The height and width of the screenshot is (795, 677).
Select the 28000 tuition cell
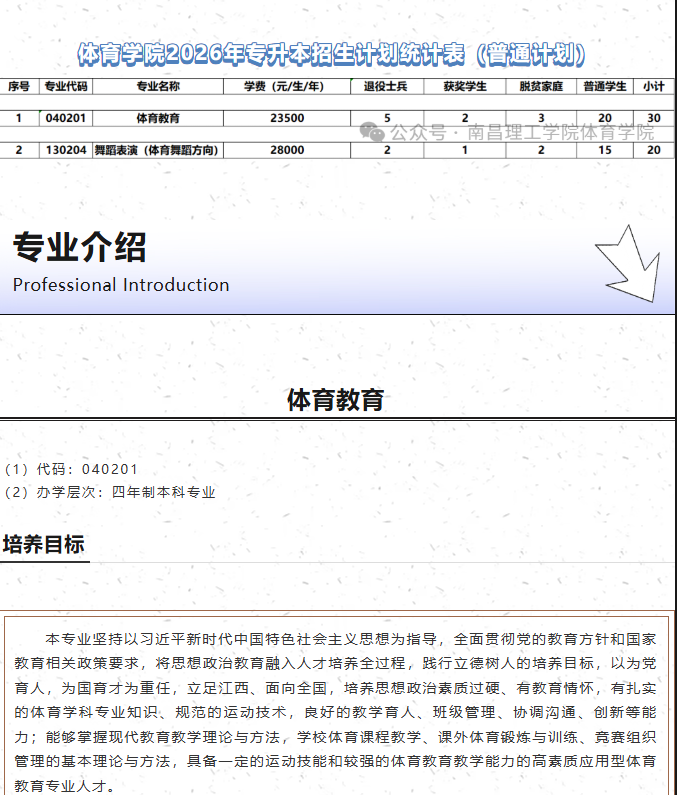(287, 150)
